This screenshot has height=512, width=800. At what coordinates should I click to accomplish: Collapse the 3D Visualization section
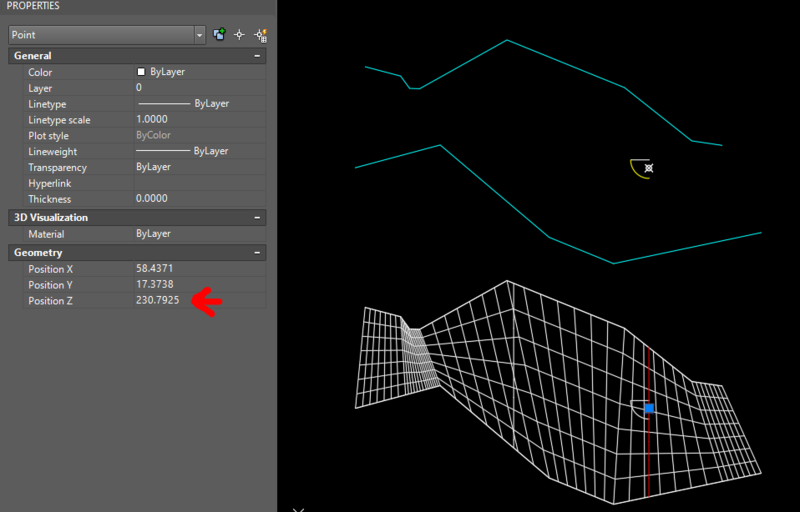click(258, 217)
